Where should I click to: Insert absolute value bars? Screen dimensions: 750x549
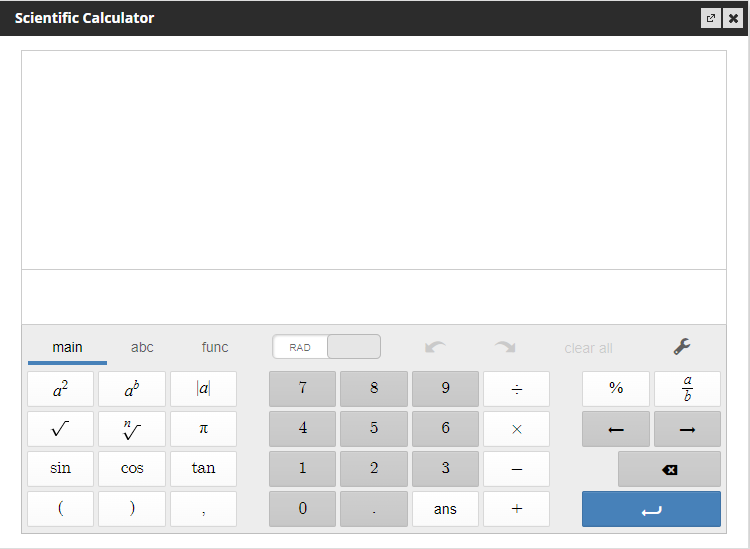[x=203, y=389]
